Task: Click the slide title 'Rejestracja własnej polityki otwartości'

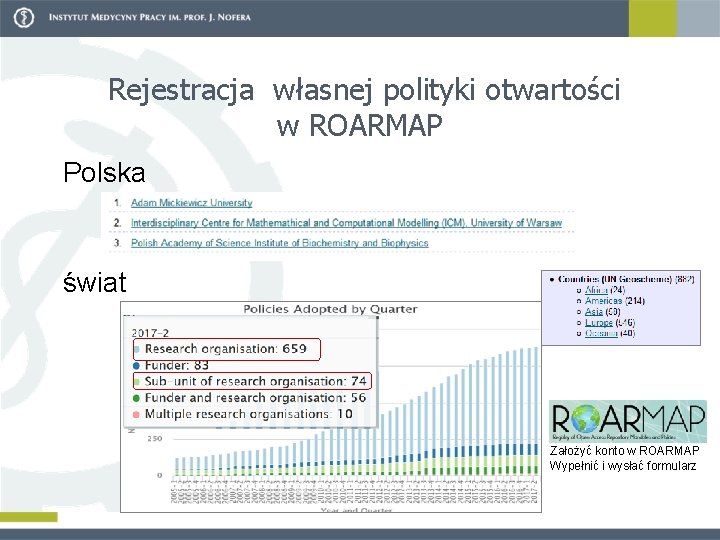Action: point(364,90)
